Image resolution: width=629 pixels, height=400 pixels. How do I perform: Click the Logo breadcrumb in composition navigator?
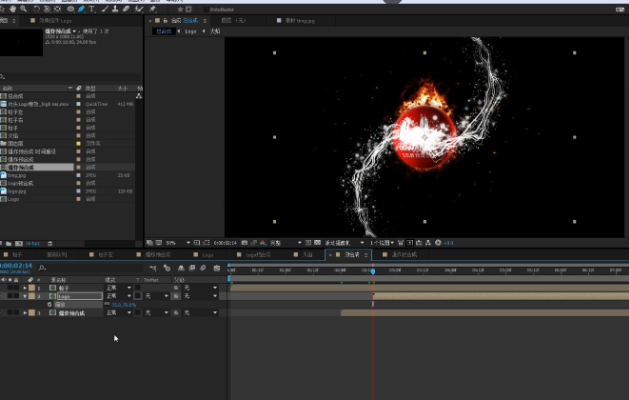[x=192, y=32]
